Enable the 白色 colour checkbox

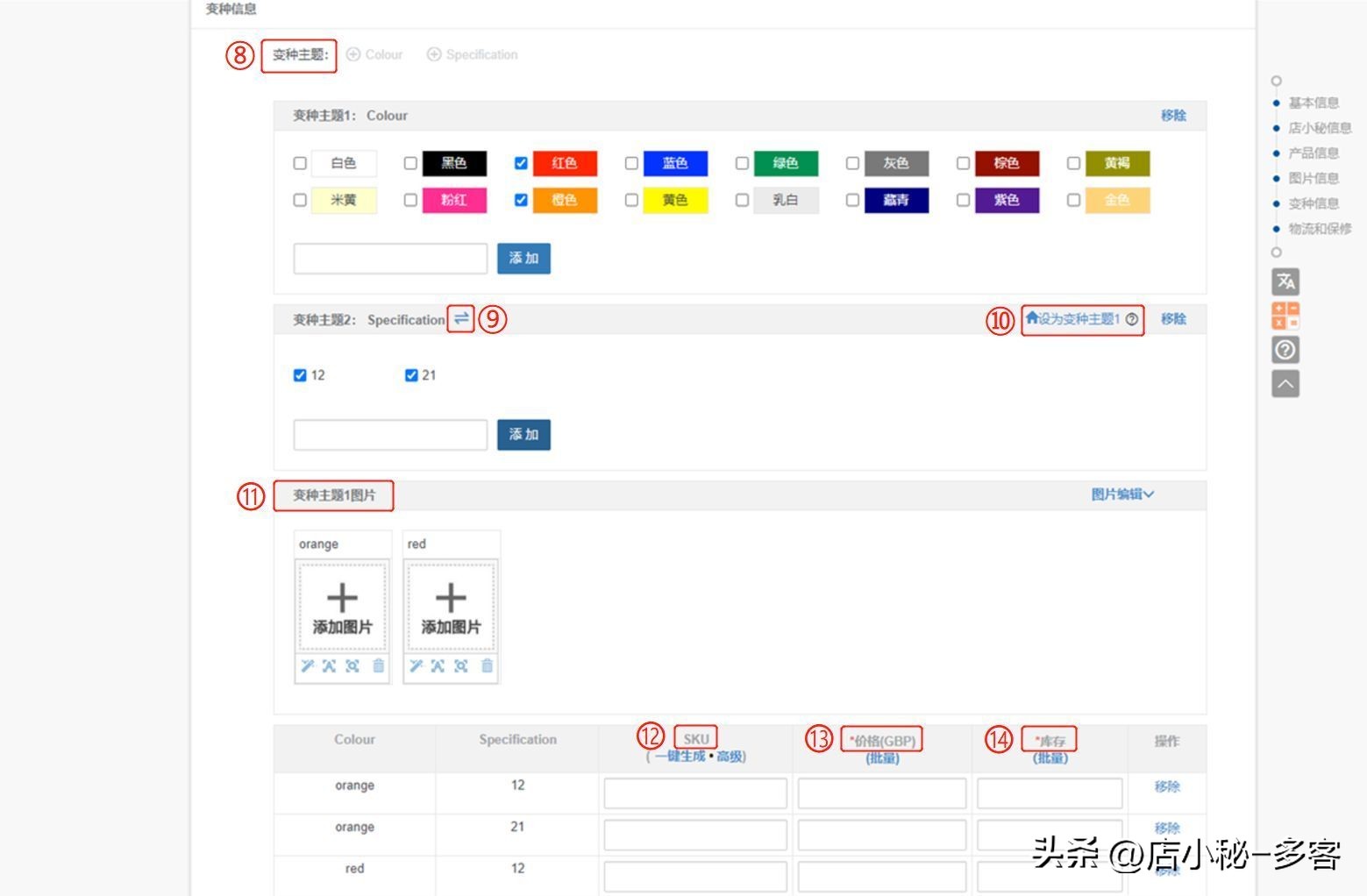tap(300, 163)
